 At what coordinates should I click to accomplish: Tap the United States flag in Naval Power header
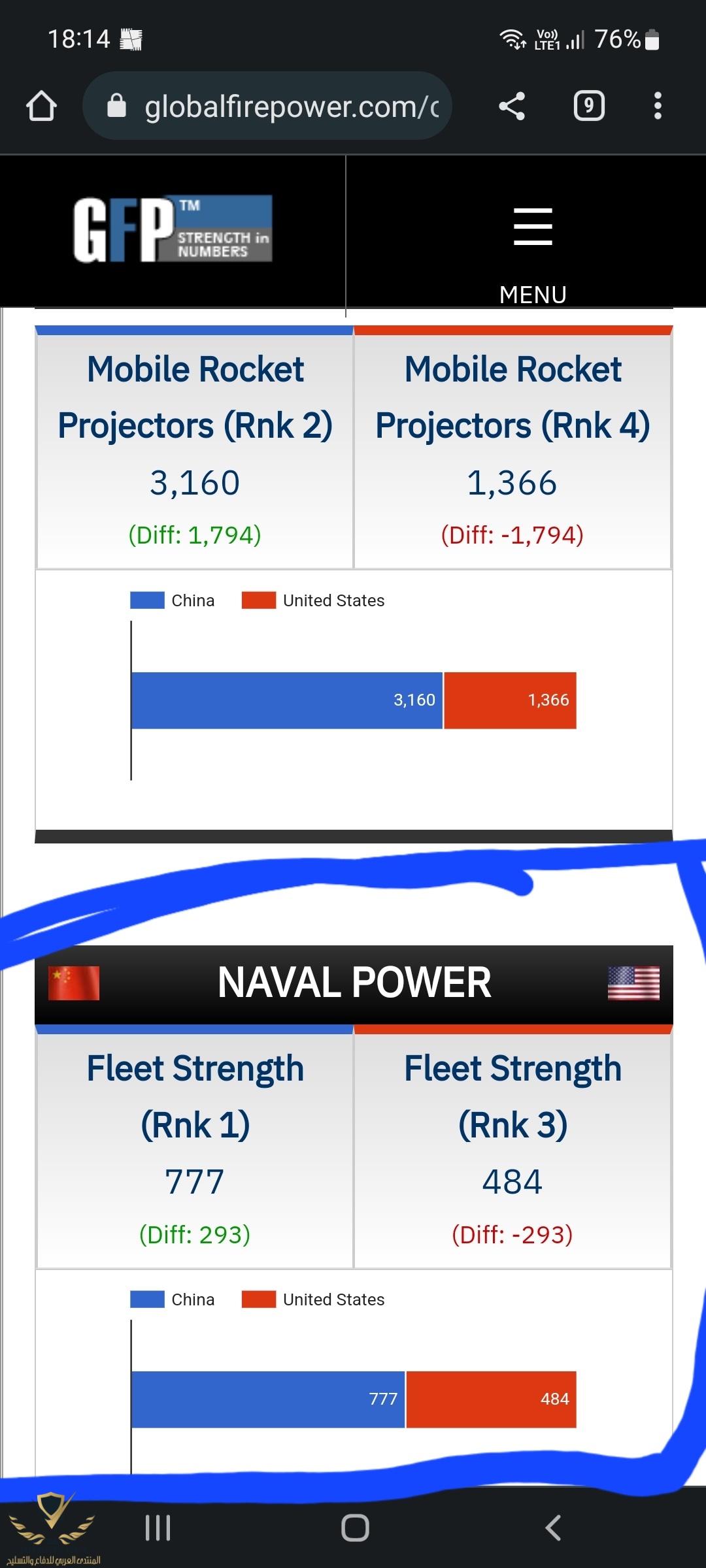tap(633, 983)
